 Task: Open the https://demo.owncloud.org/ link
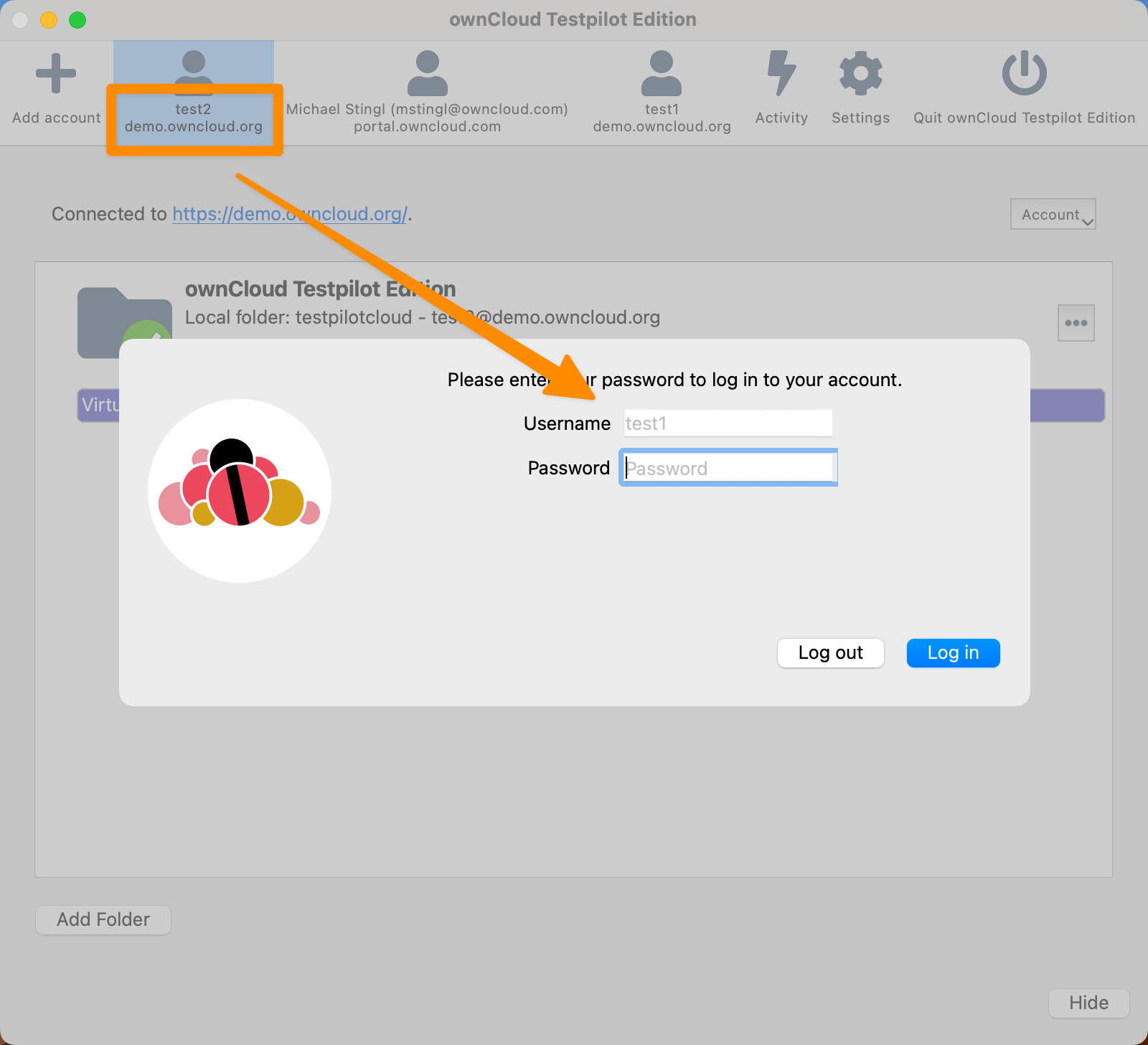(290, 214)
